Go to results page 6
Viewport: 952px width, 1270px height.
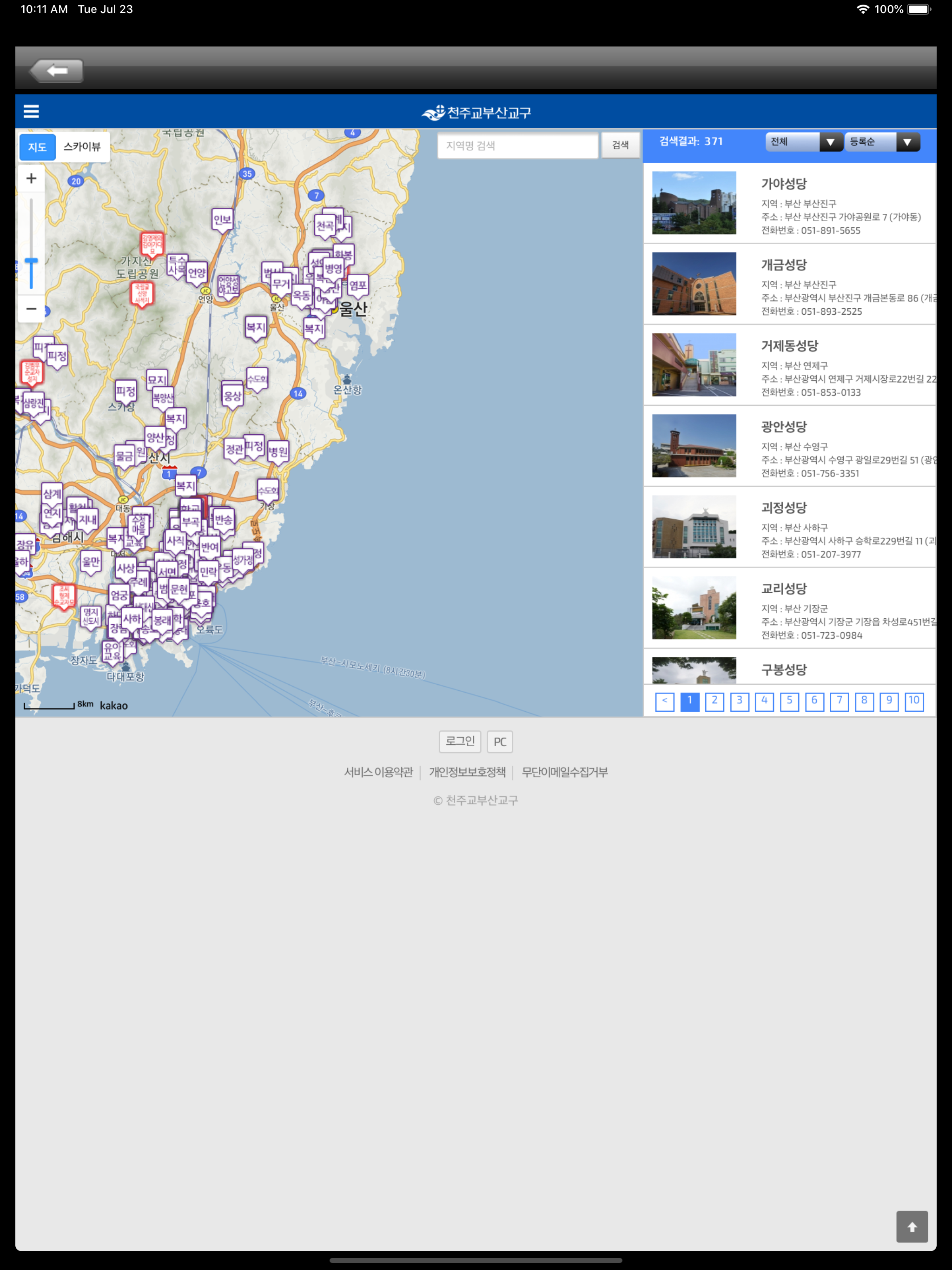814,701
